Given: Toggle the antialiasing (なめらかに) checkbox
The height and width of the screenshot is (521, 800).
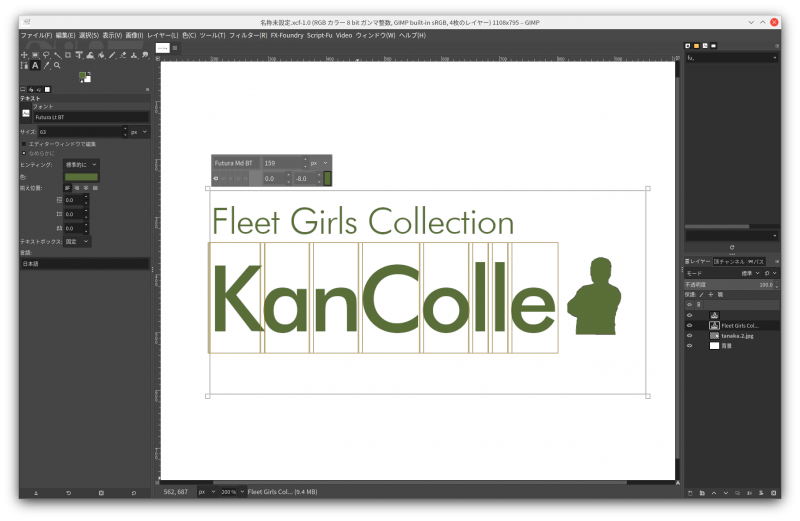Looking at the screenshot, I should pos(24,153).
